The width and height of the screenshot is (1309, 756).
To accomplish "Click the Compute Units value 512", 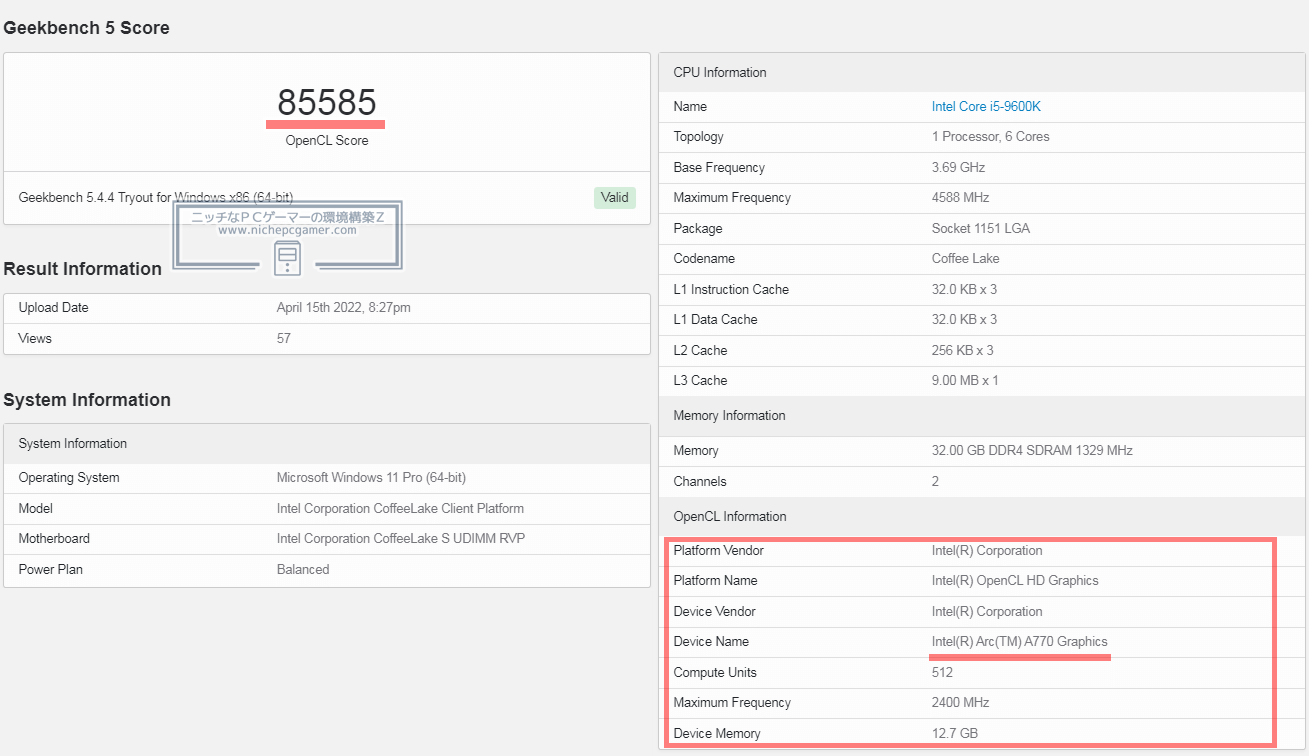I will click(943, 672).
